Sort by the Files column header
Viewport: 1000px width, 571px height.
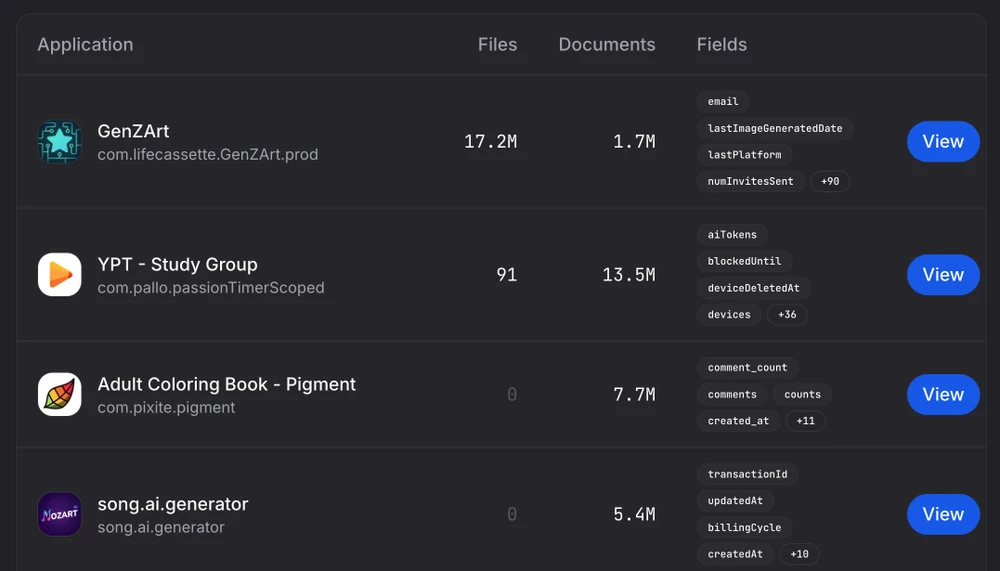click(497, 45)
